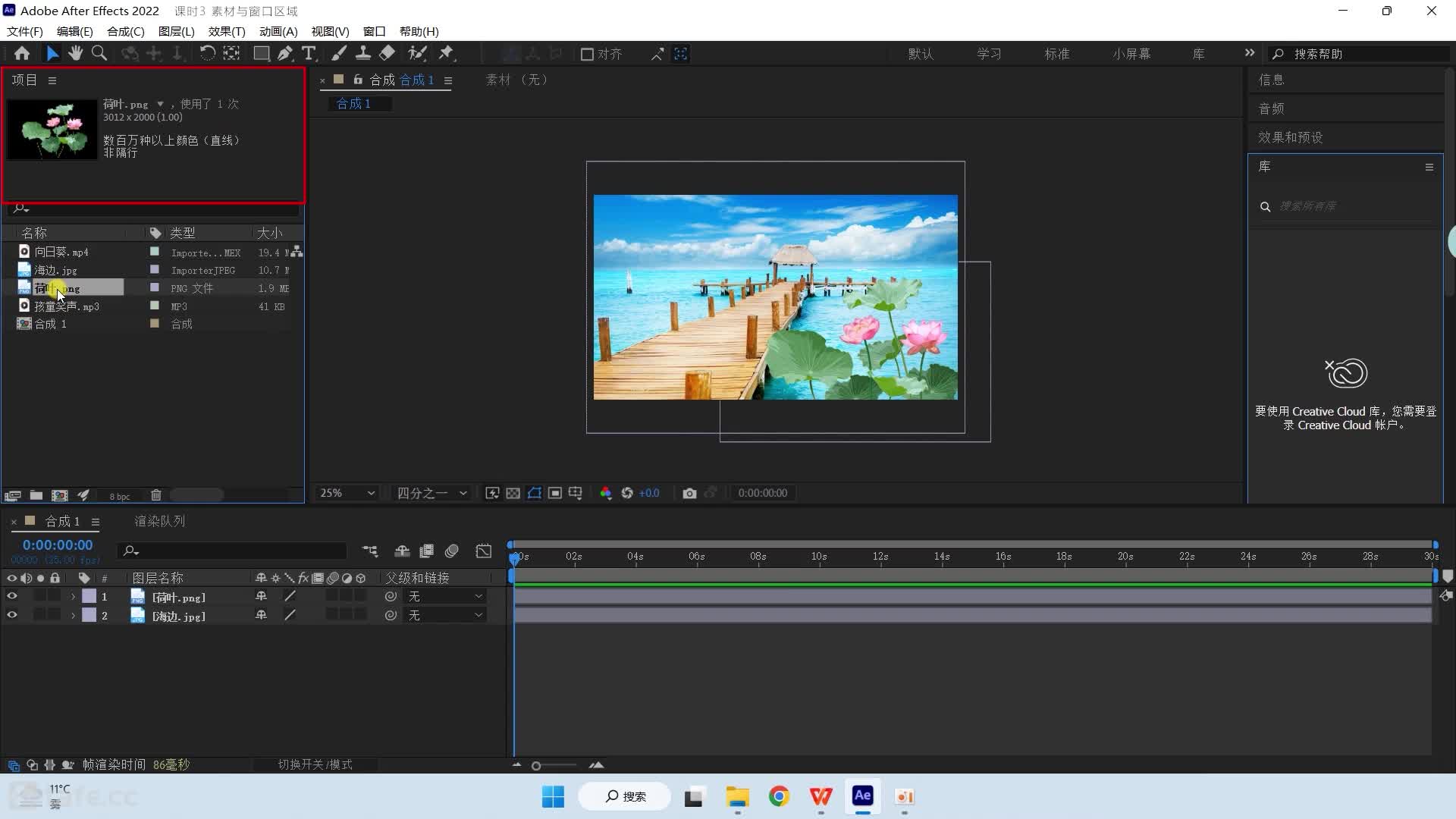
Task: Hide the 海边.jpg layer with eye
Action: coord(11,616)
